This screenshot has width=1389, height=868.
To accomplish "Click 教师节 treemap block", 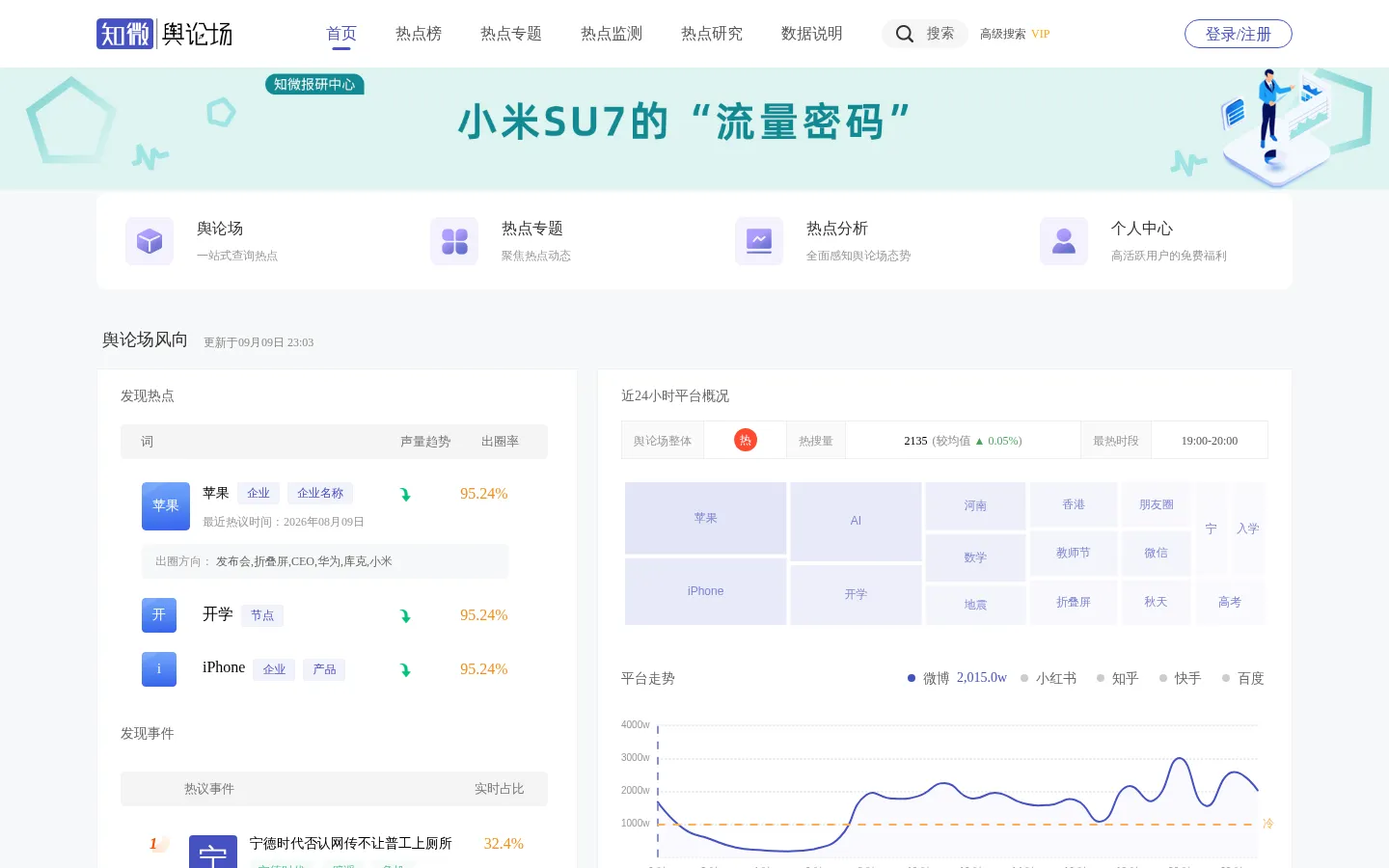I will (x=1074, y=553).
